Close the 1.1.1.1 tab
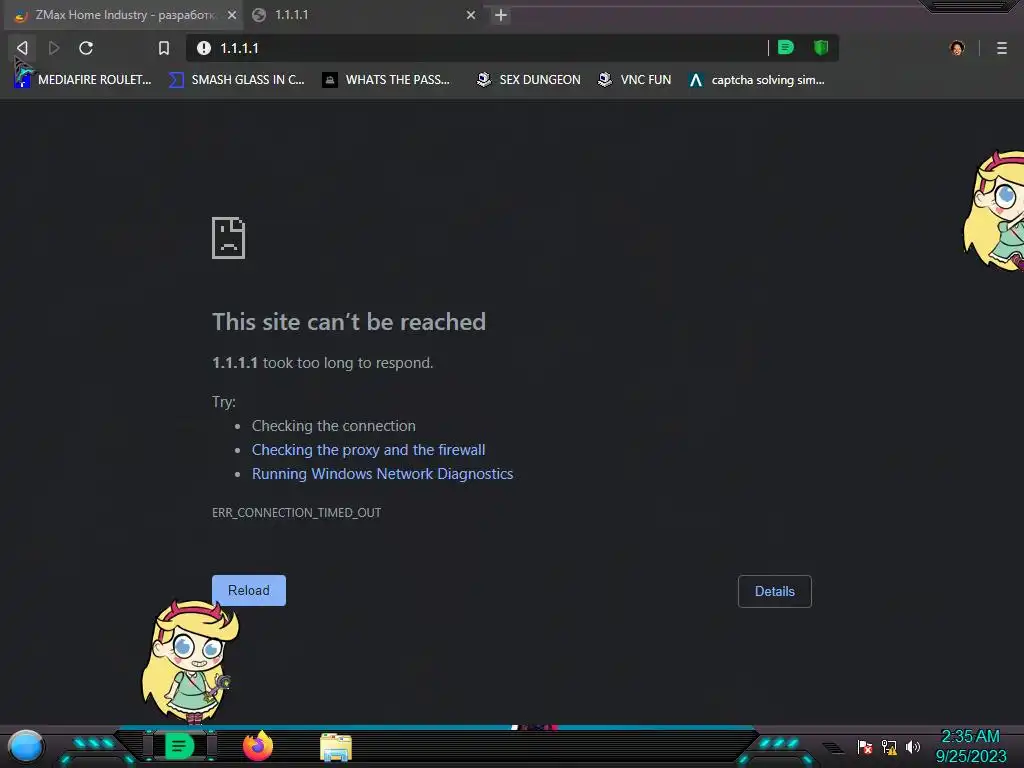The height and width of the screenshot is (768, 1024). tap(471, 15)
